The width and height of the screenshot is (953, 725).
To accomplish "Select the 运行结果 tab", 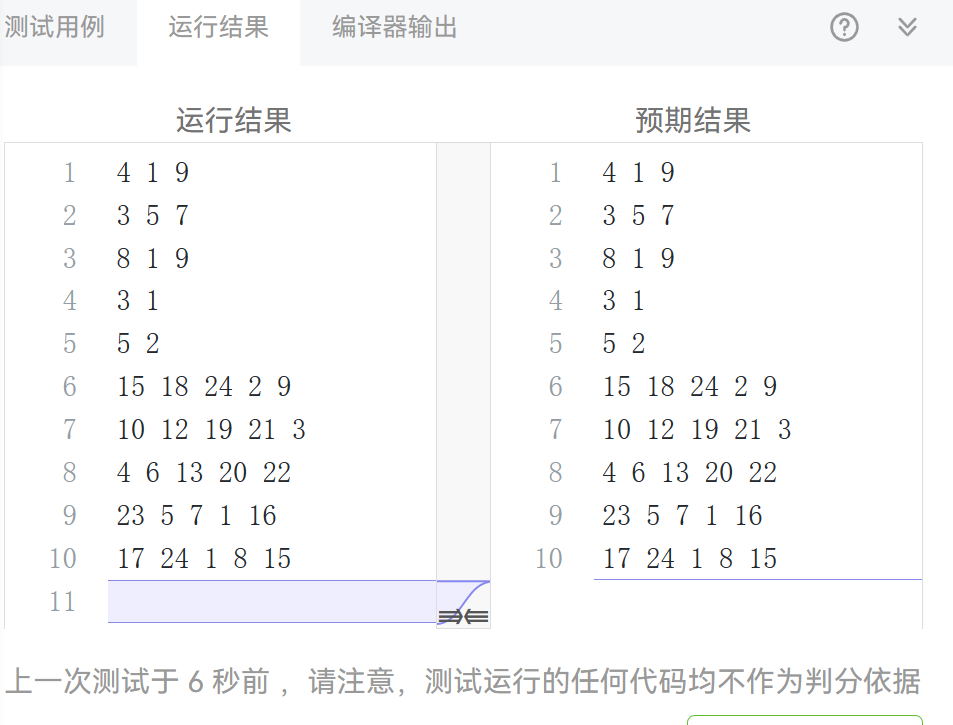I will point(218,28).
